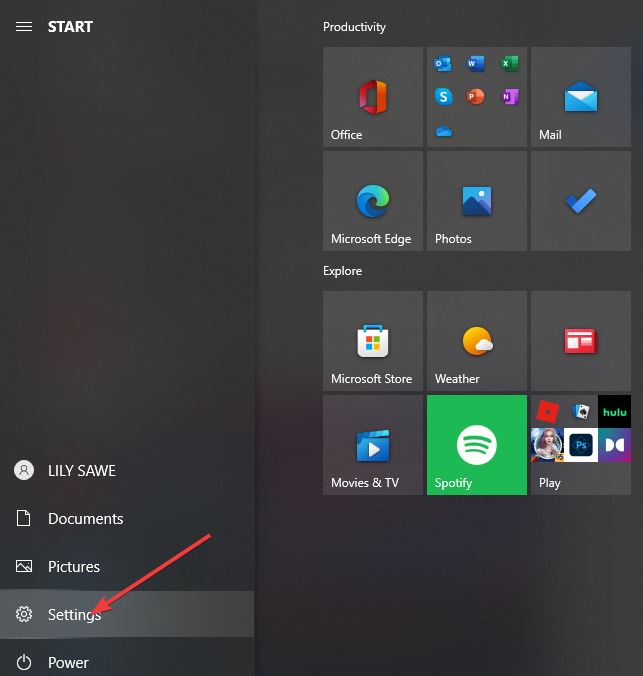The image size is (643, 676).
Task: Open the To Do checkmark tile
Action: 580,201
